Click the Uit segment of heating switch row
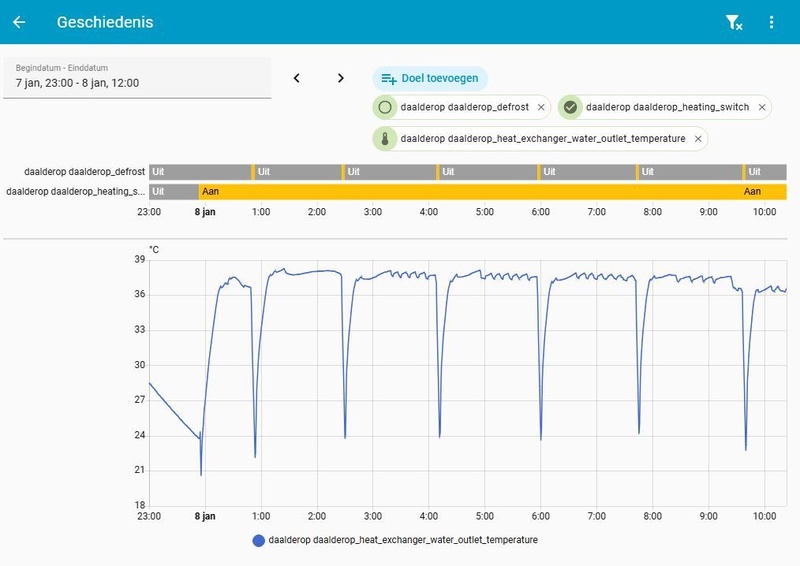Viewport: 800px width, 566px height. pyautogui.click(x=173, y=192)
